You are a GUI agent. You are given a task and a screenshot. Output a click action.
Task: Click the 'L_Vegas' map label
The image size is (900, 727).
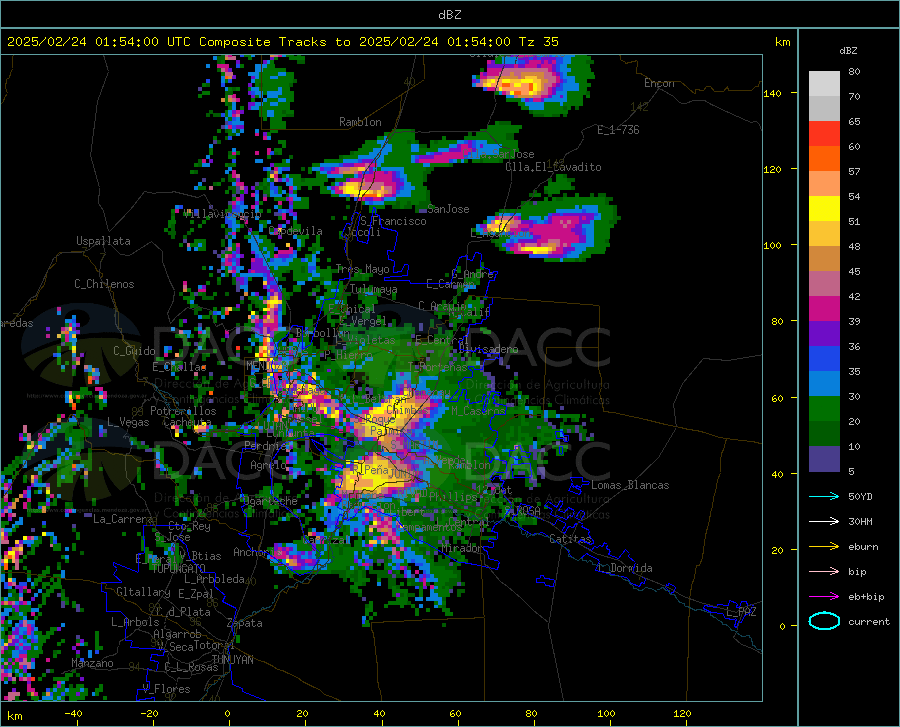(x=128, y=422)
